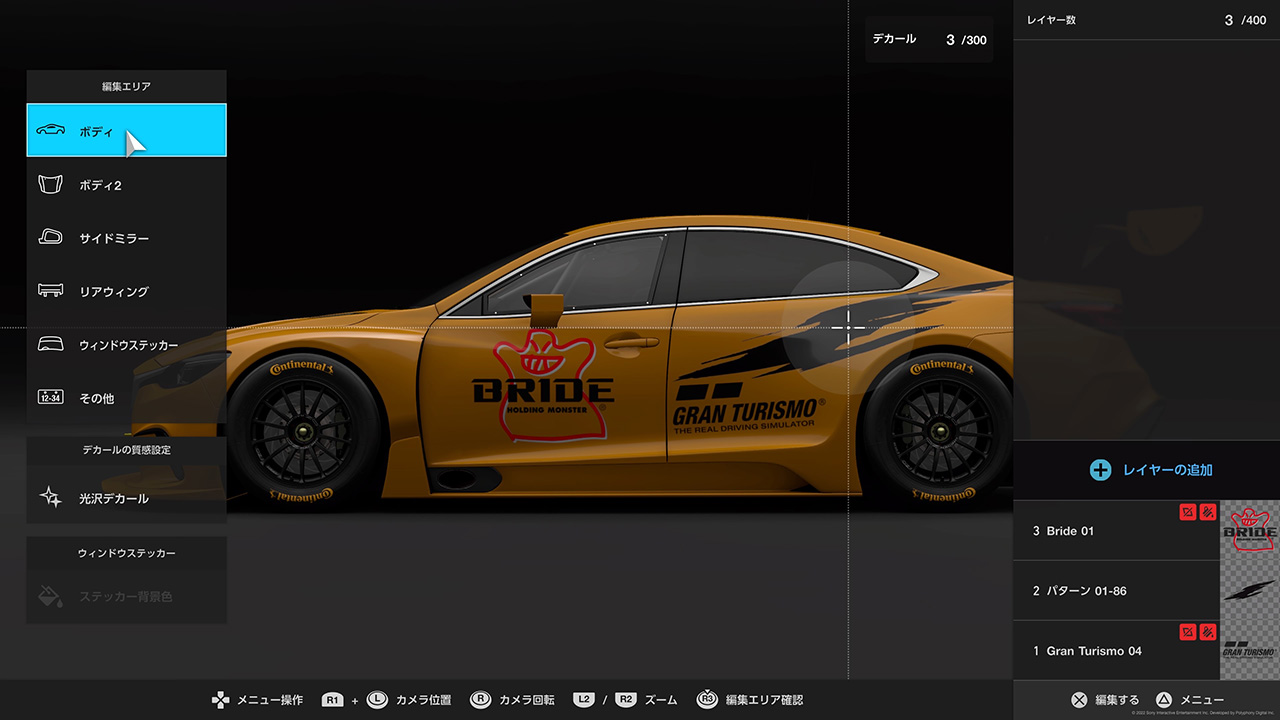Choose サイドミラー editing area

126,238
